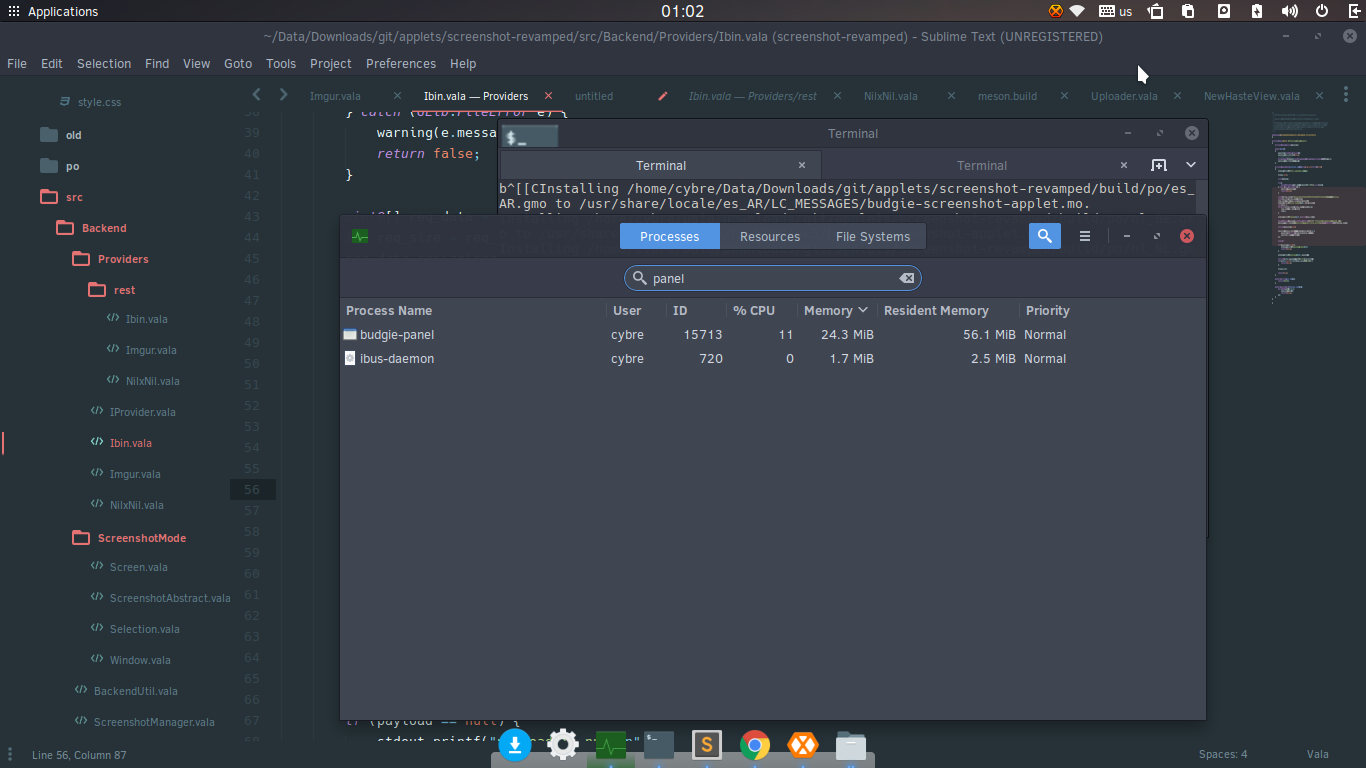Close the second Terminal tab
This screenshot has width=1366, height=768.
(1124, 165)
